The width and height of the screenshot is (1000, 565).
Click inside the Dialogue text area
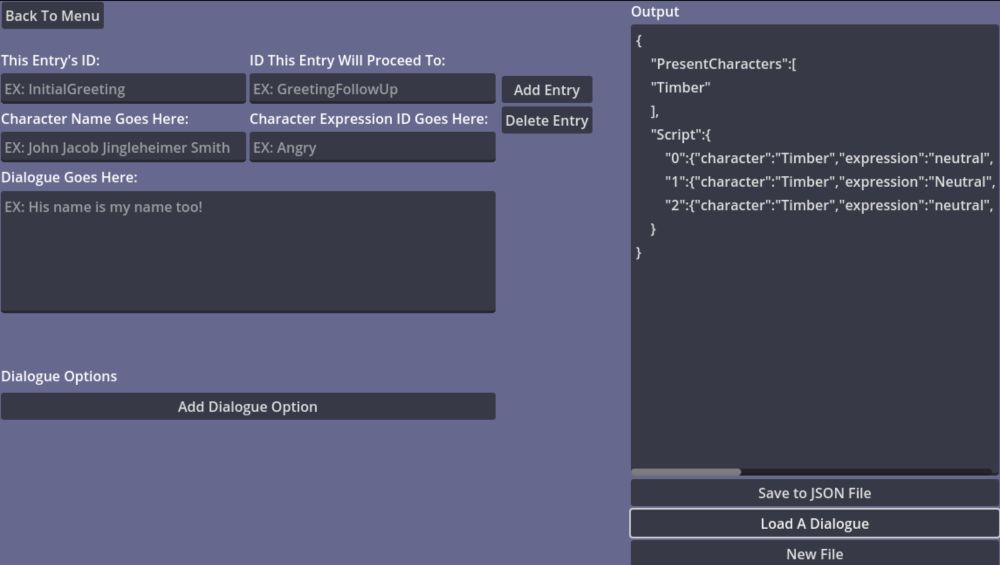[x=247, y=252]
